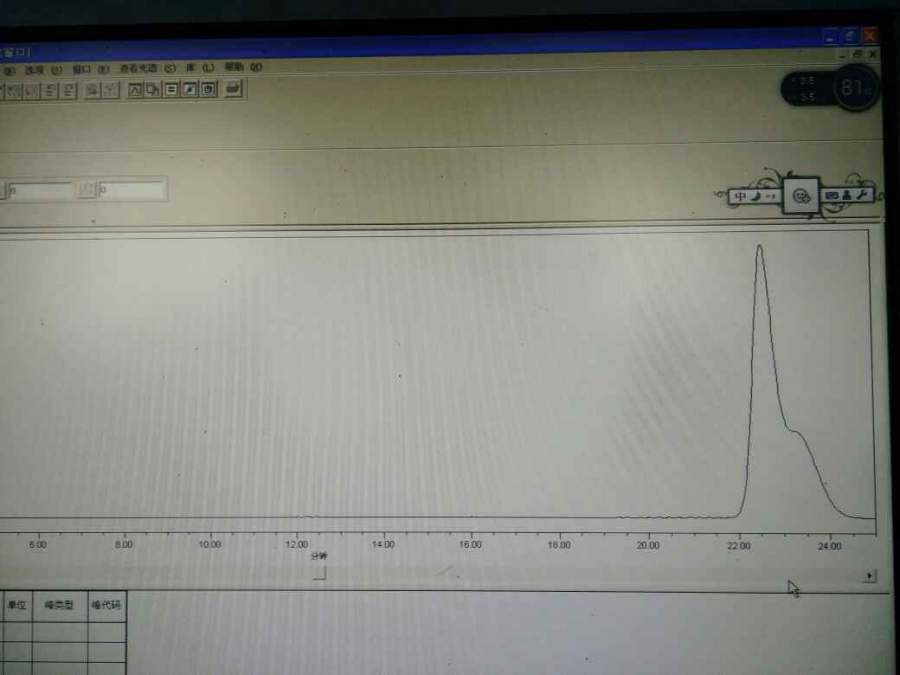Open the 查看 menu in the menu bar

coord(148,68)
